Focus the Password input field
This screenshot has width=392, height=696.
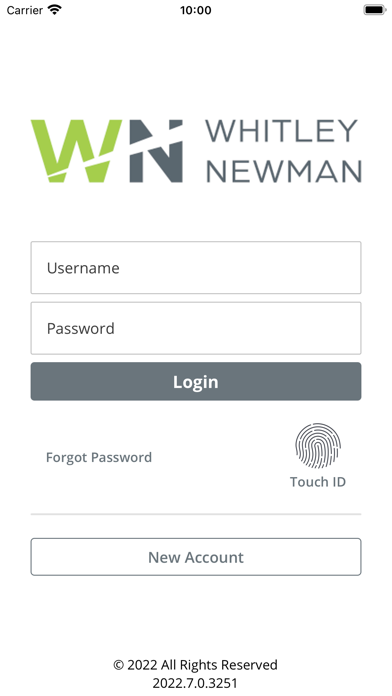pyautogui.click(x=196, y=328)
